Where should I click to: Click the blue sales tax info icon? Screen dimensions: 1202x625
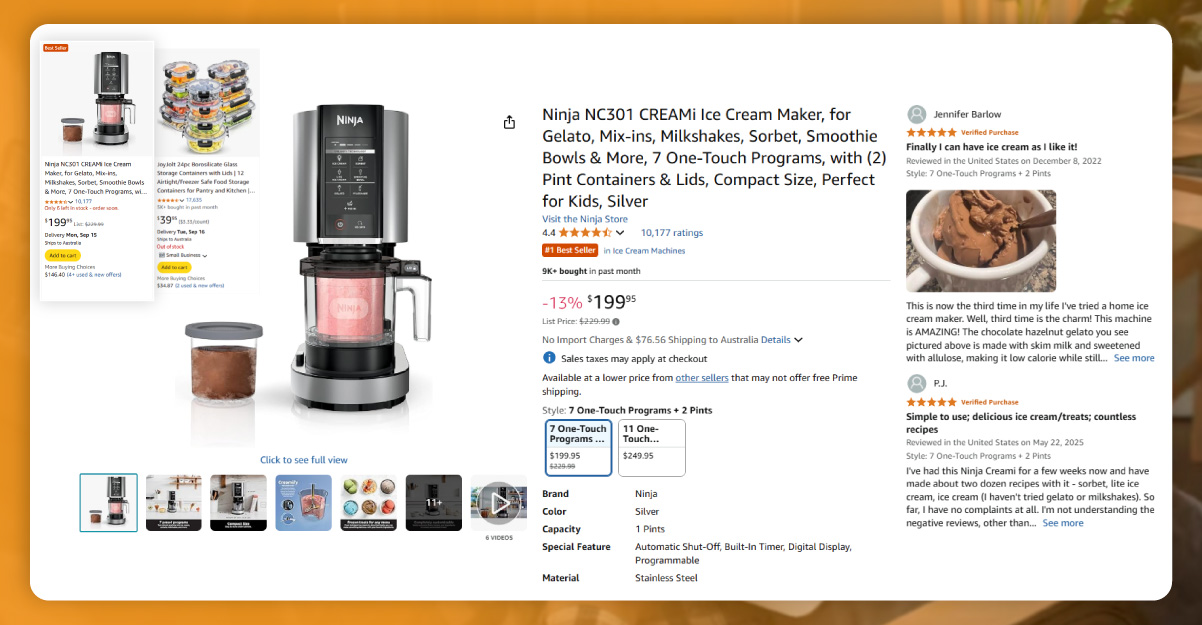tap(549, 358)
